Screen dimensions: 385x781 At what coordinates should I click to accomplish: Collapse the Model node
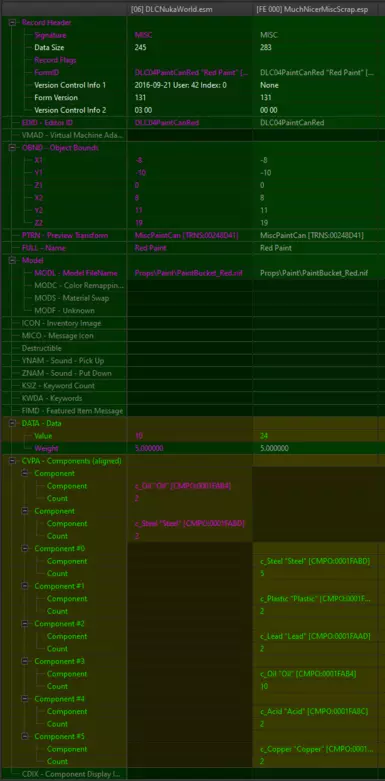11,260
